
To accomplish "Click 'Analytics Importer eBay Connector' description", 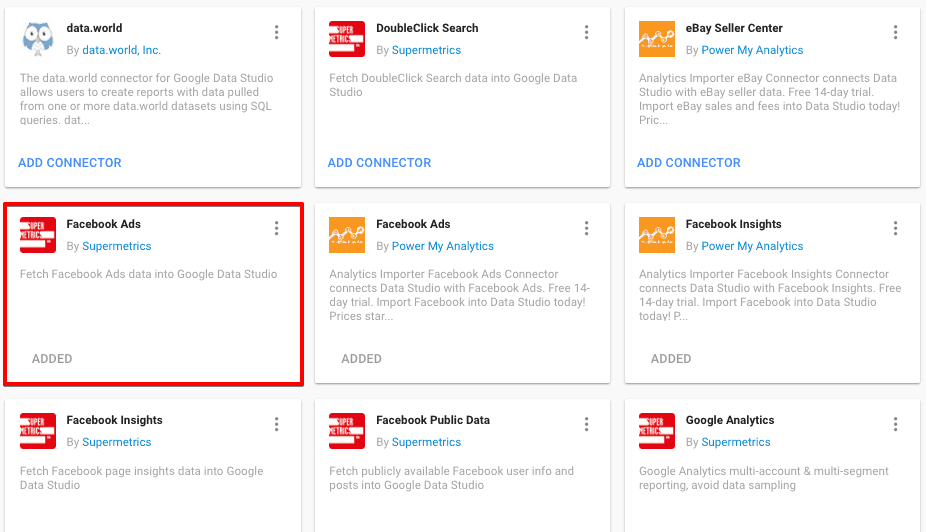I will (770, 99).
